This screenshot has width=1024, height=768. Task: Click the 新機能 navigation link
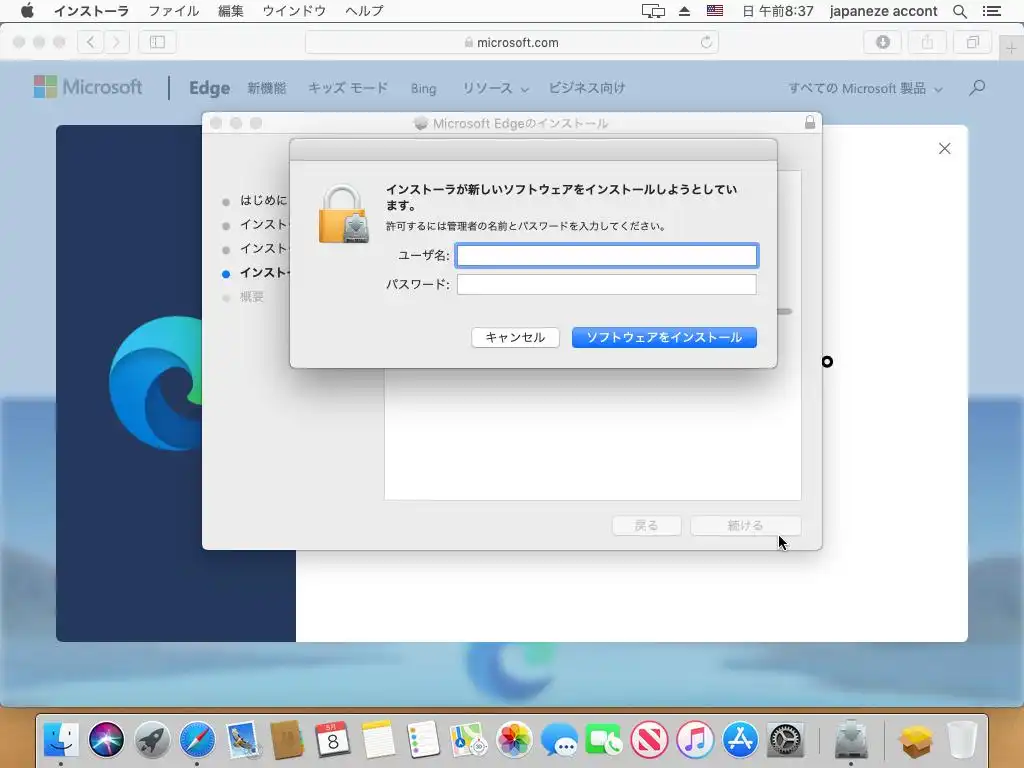pyautogui.click(x=266, y=88)
